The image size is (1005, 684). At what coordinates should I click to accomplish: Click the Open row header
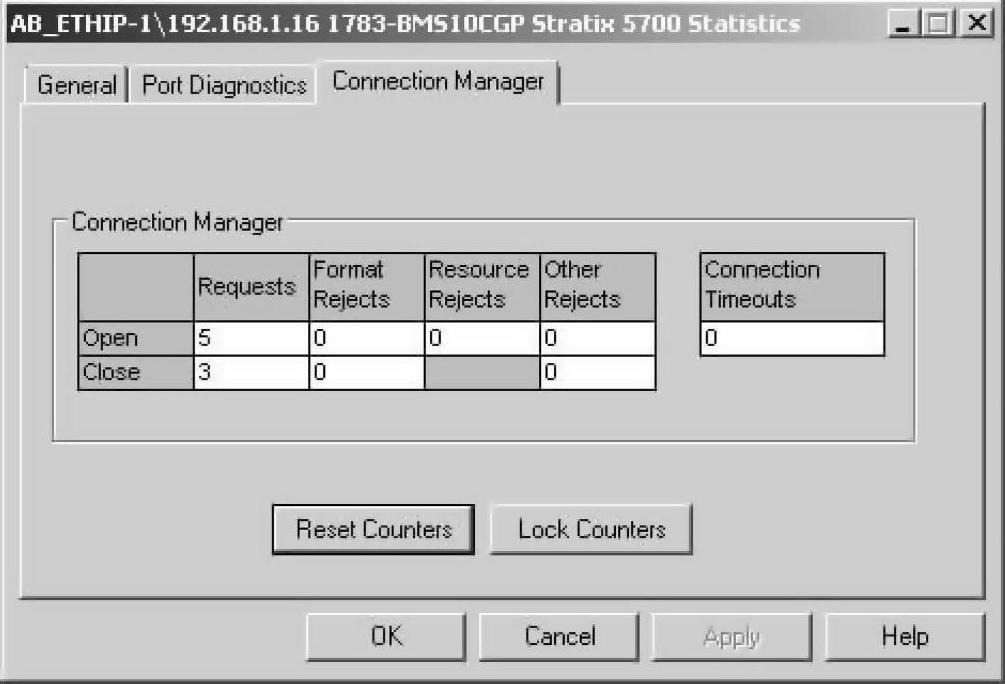pyautogui.click(x=136, y=338)
